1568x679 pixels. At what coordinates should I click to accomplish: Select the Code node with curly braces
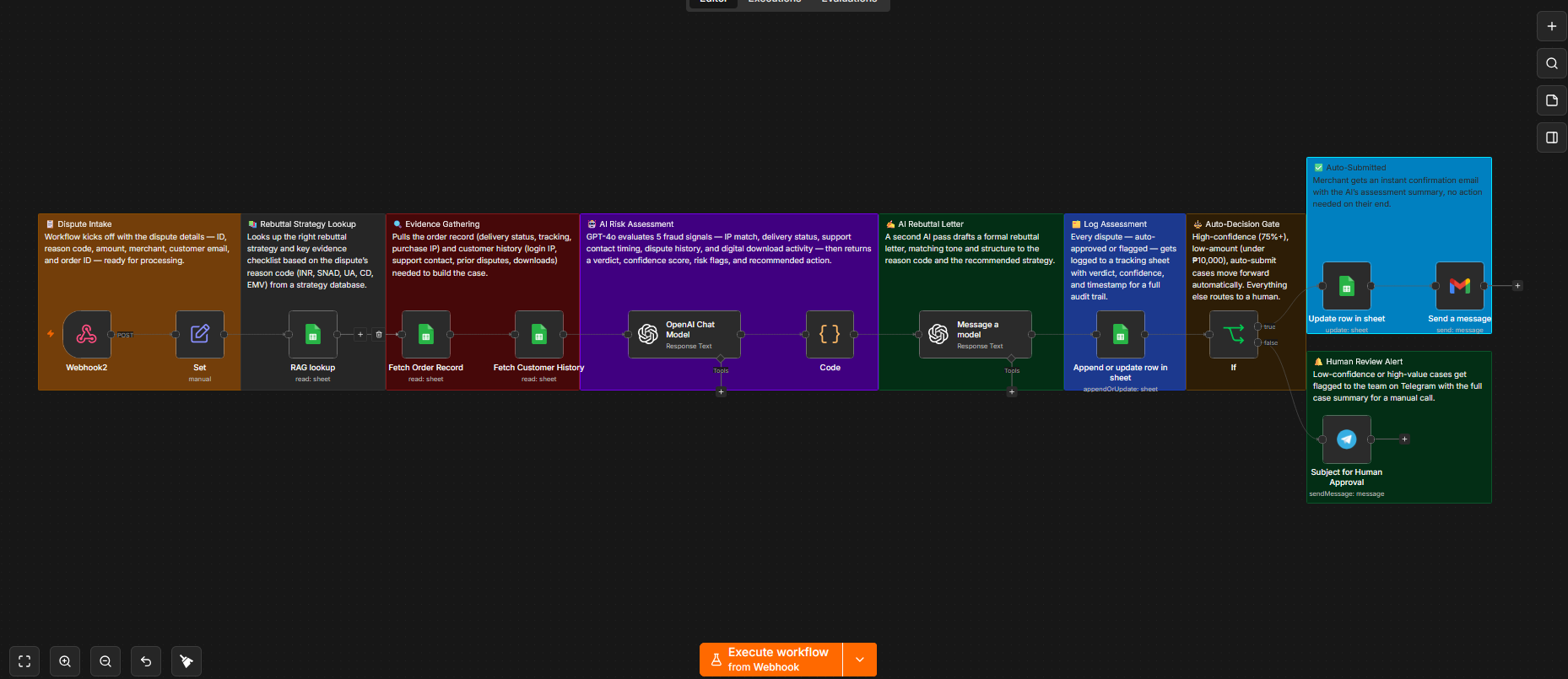[x=830, y=334]
